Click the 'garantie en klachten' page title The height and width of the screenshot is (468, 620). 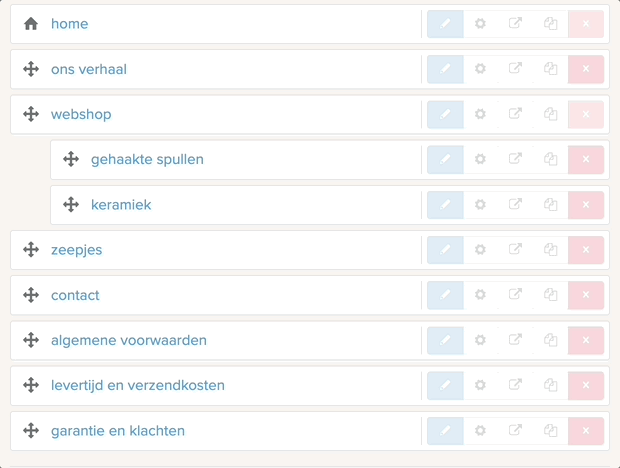pyautogui.click(x=118, y=431)
